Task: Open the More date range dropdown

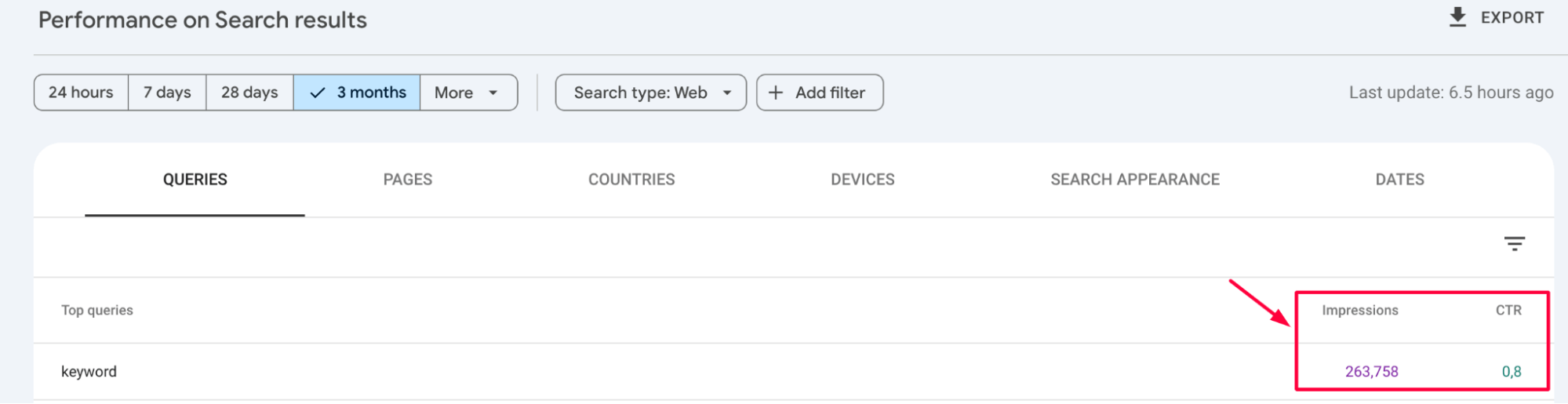Action: click(468, 93)
